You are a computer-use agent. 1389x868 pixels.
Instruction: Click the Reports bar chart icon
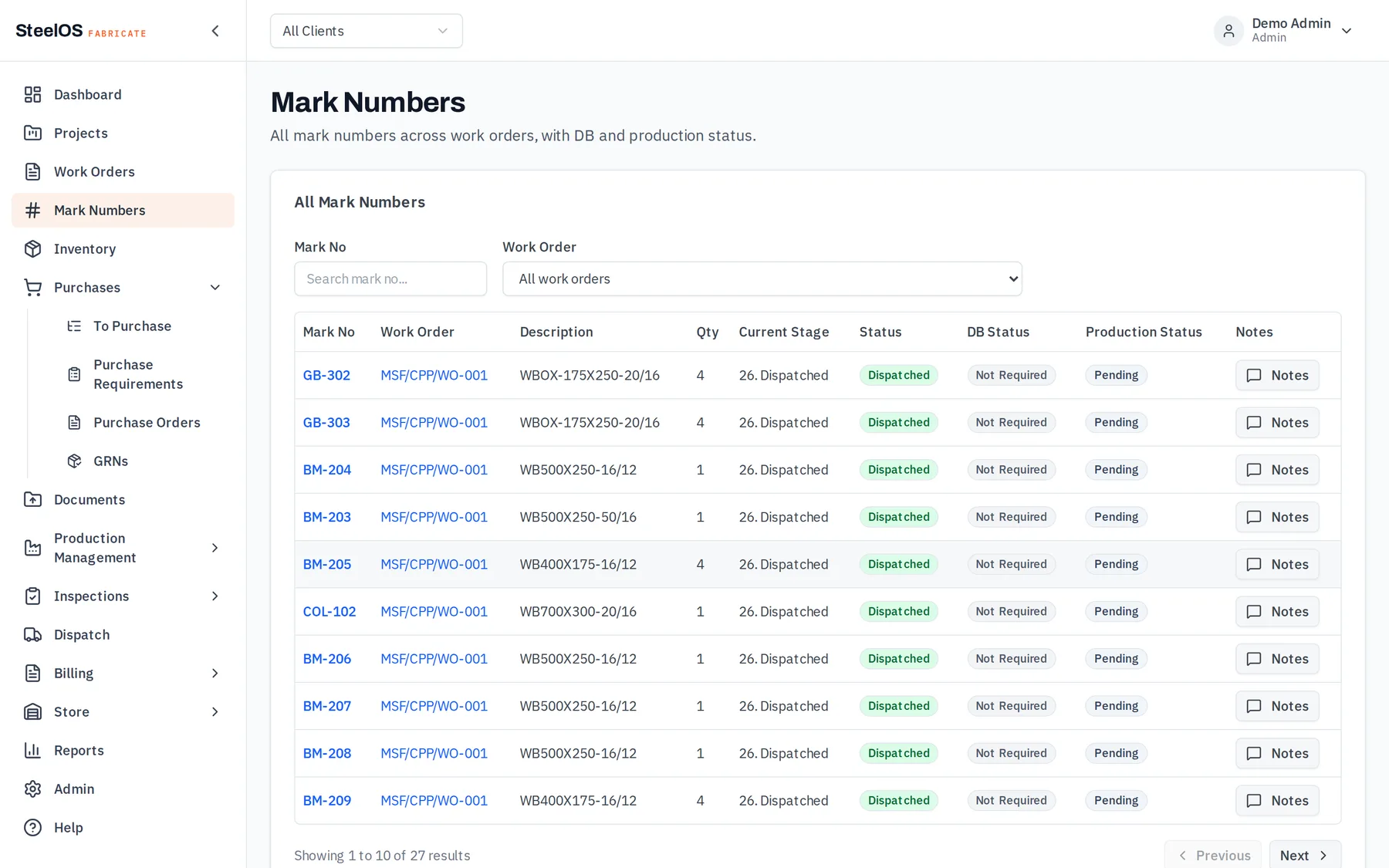(x=32, y=751)
